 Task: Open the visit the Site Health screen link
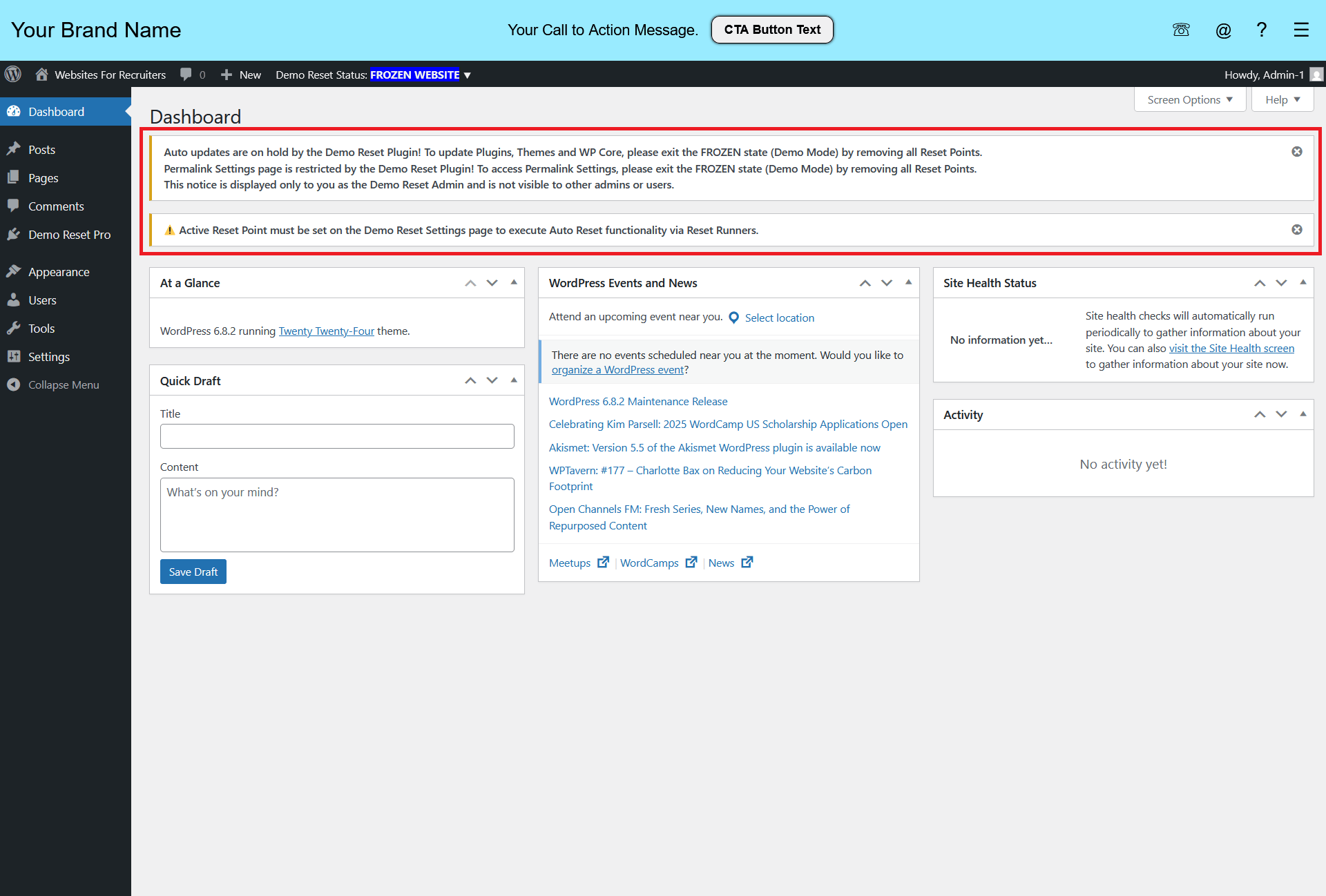tap(1231, 349)
